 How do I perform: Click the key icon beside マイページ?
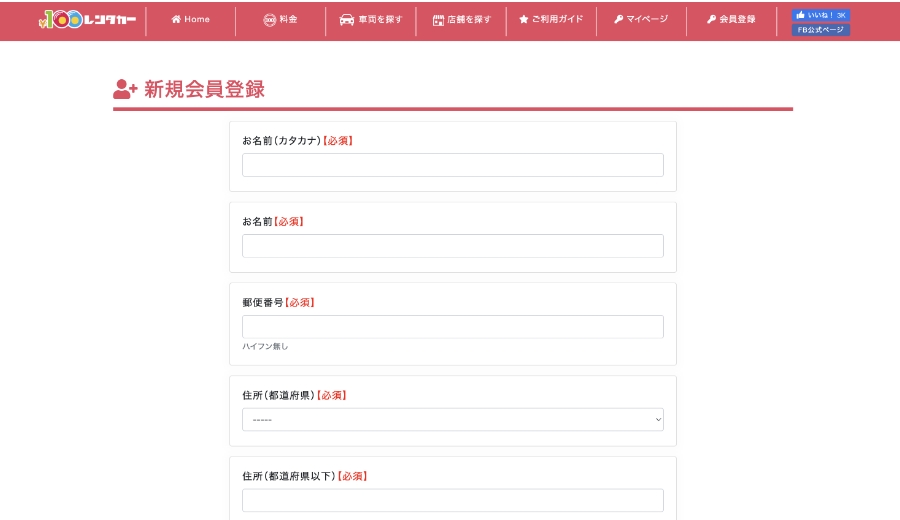tap(619, 19)
